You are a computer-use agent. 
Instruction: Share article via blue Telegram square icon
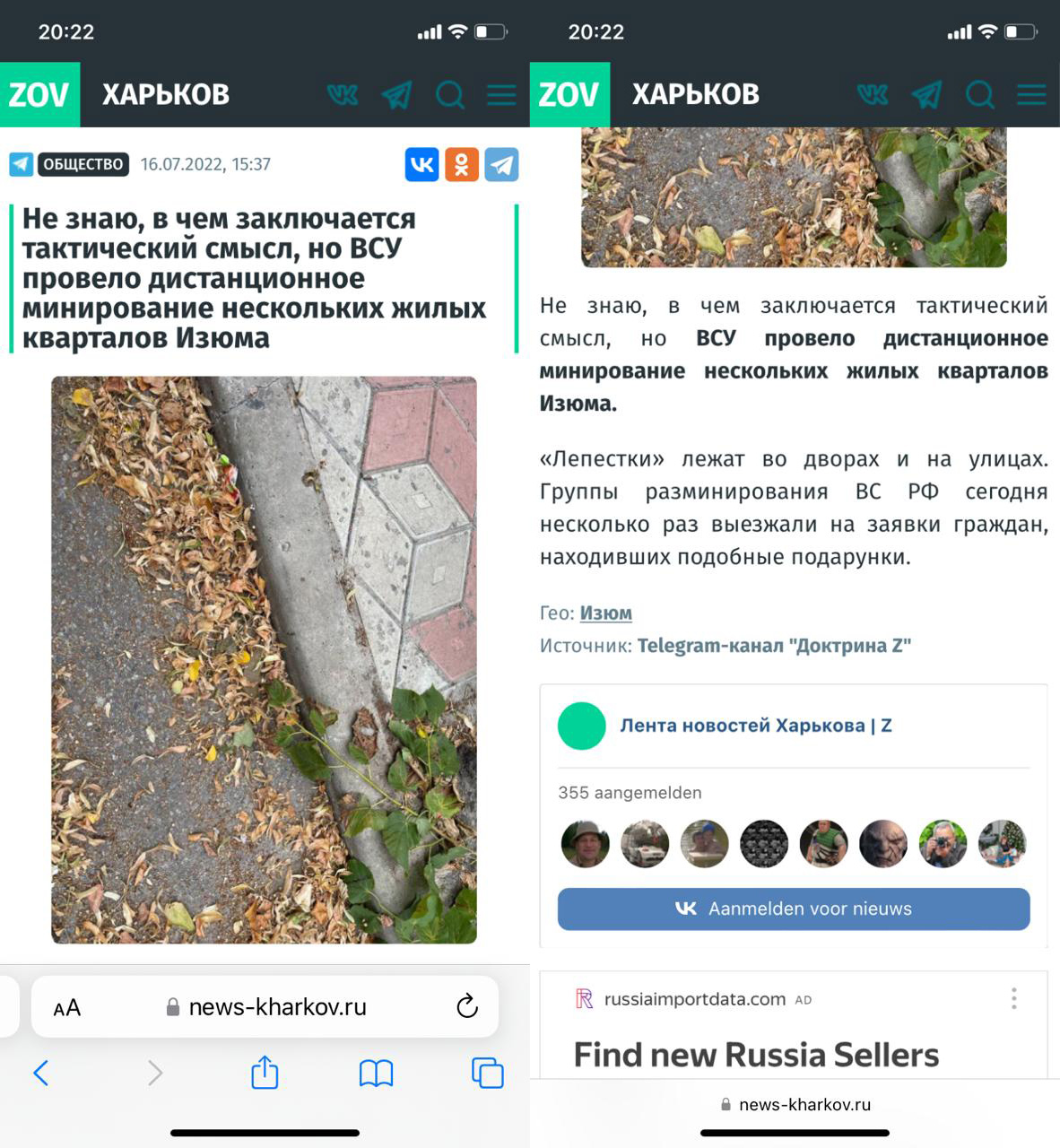[x=501, y=164]
